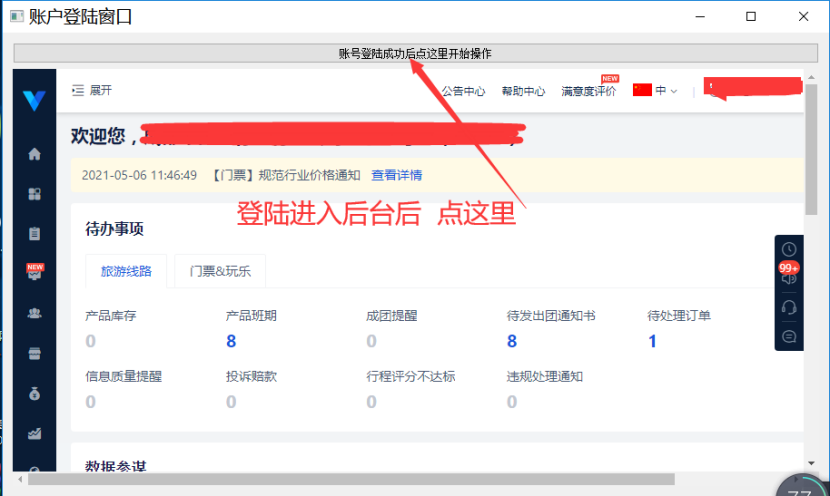Click the speaker notifications icon with 99+
Image resolution: width=830 pixels, height=496 pixels.
point(789,277)
